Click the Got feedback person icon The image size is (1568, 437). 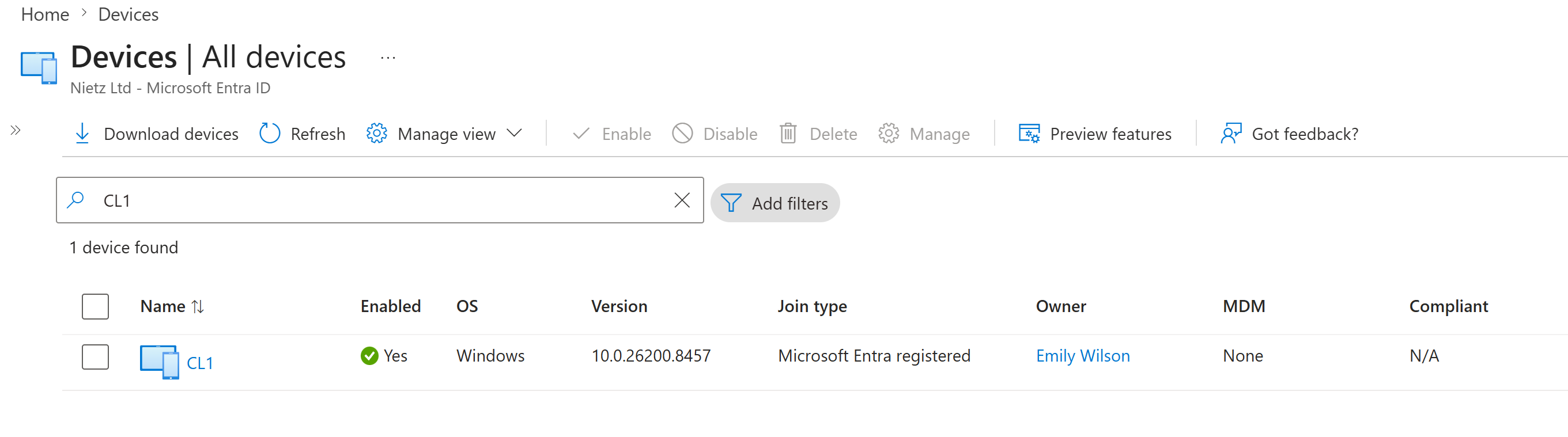tap(1231, 133)
